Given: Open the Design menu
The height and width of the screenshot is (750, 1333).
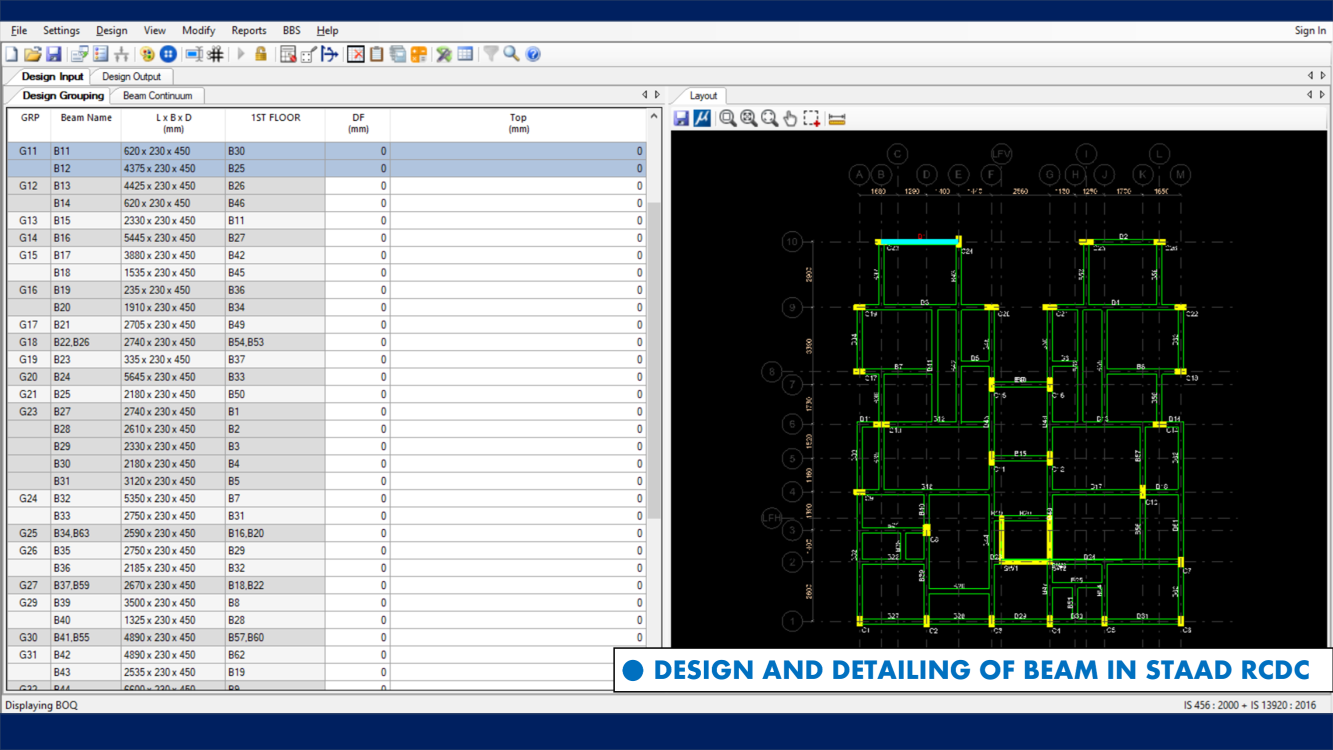Looking at the screenshot, I should click(111, 30).
